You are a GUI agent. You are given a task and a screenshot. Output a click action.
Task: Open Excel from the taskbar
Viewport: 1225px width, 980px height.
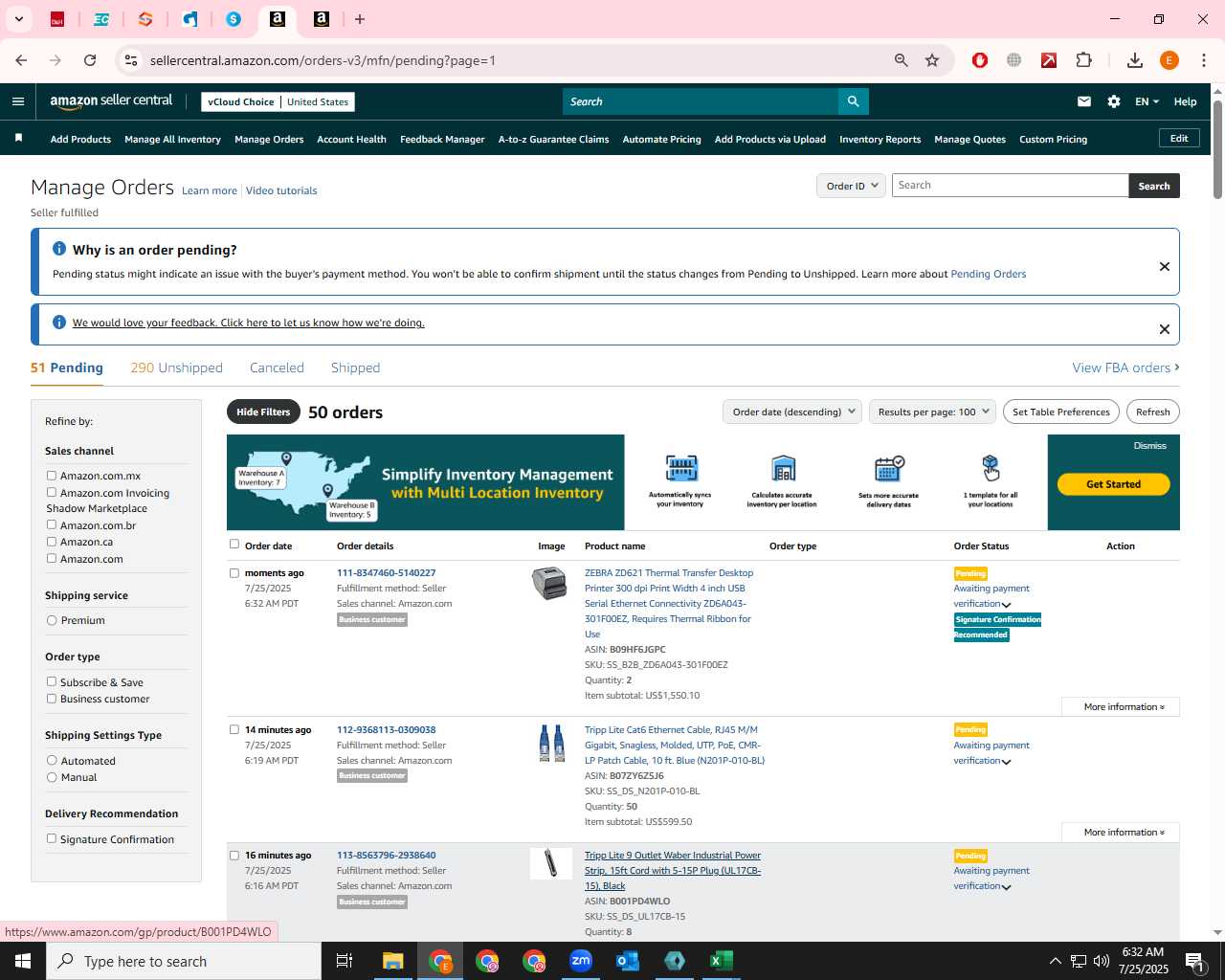722,961
